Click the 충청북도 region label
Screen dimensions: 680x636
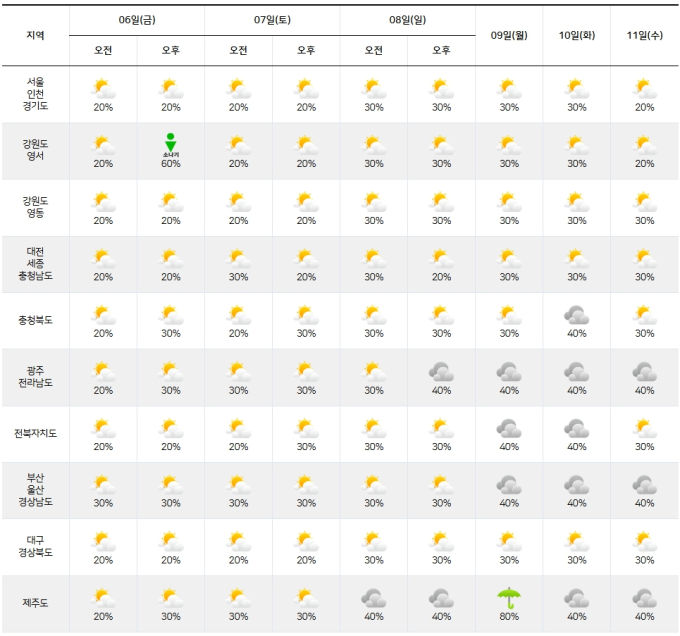tap(35, 320)
